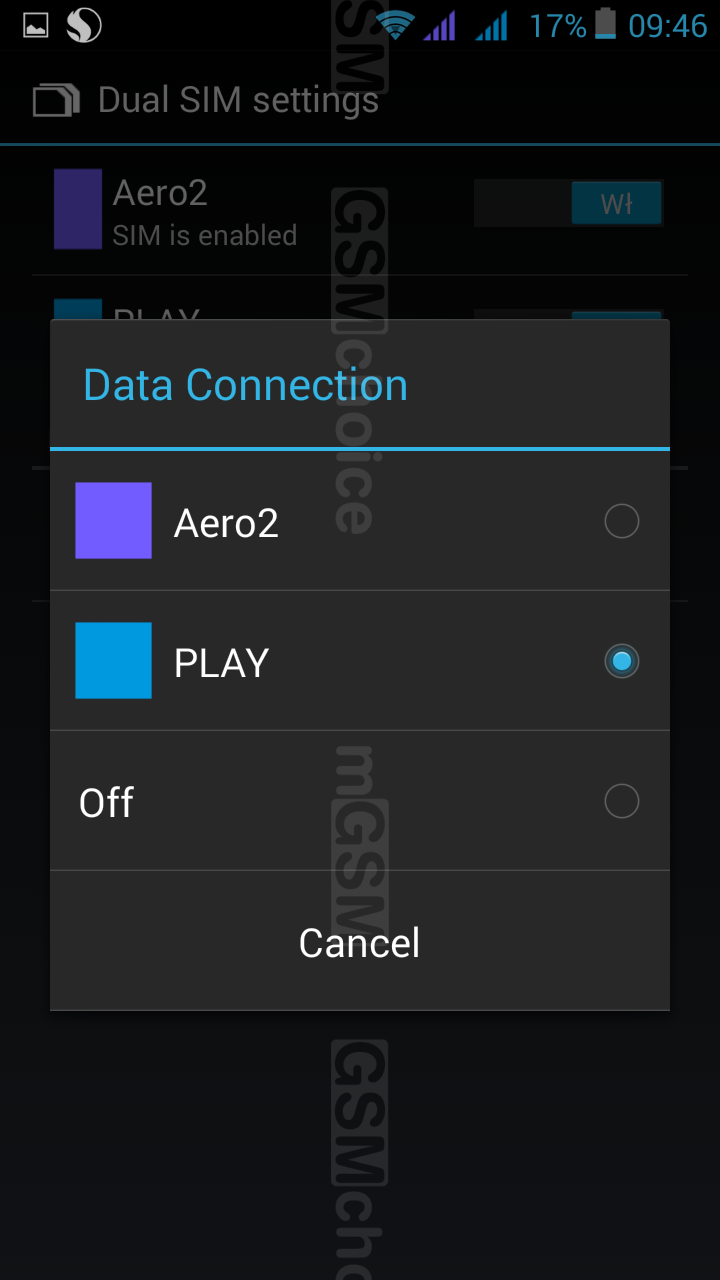
Task: Tap the Dual SIM settings header icon
Action: click(x=56, y=101)
